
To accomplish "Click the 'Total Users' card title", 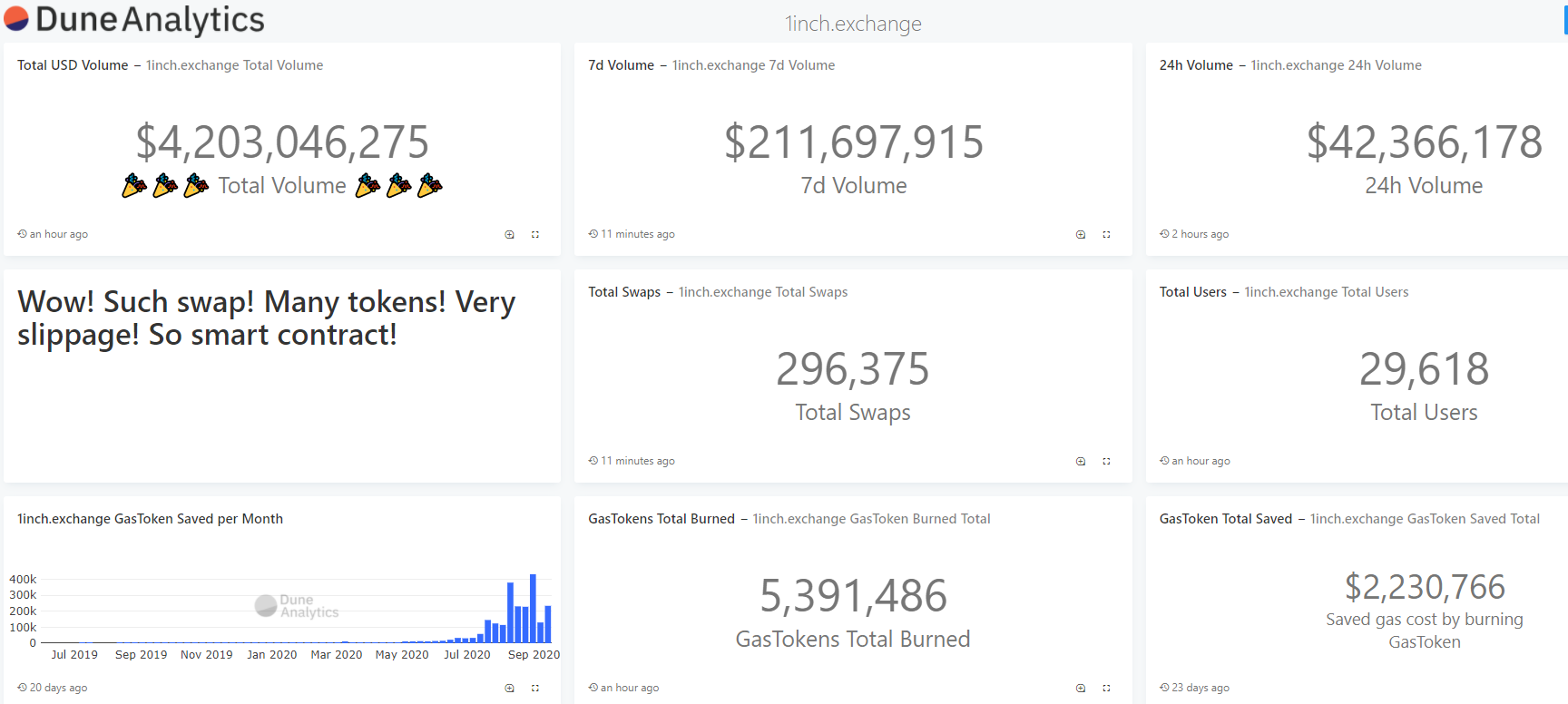I will pyautogui.click(x=1192, y=292).
